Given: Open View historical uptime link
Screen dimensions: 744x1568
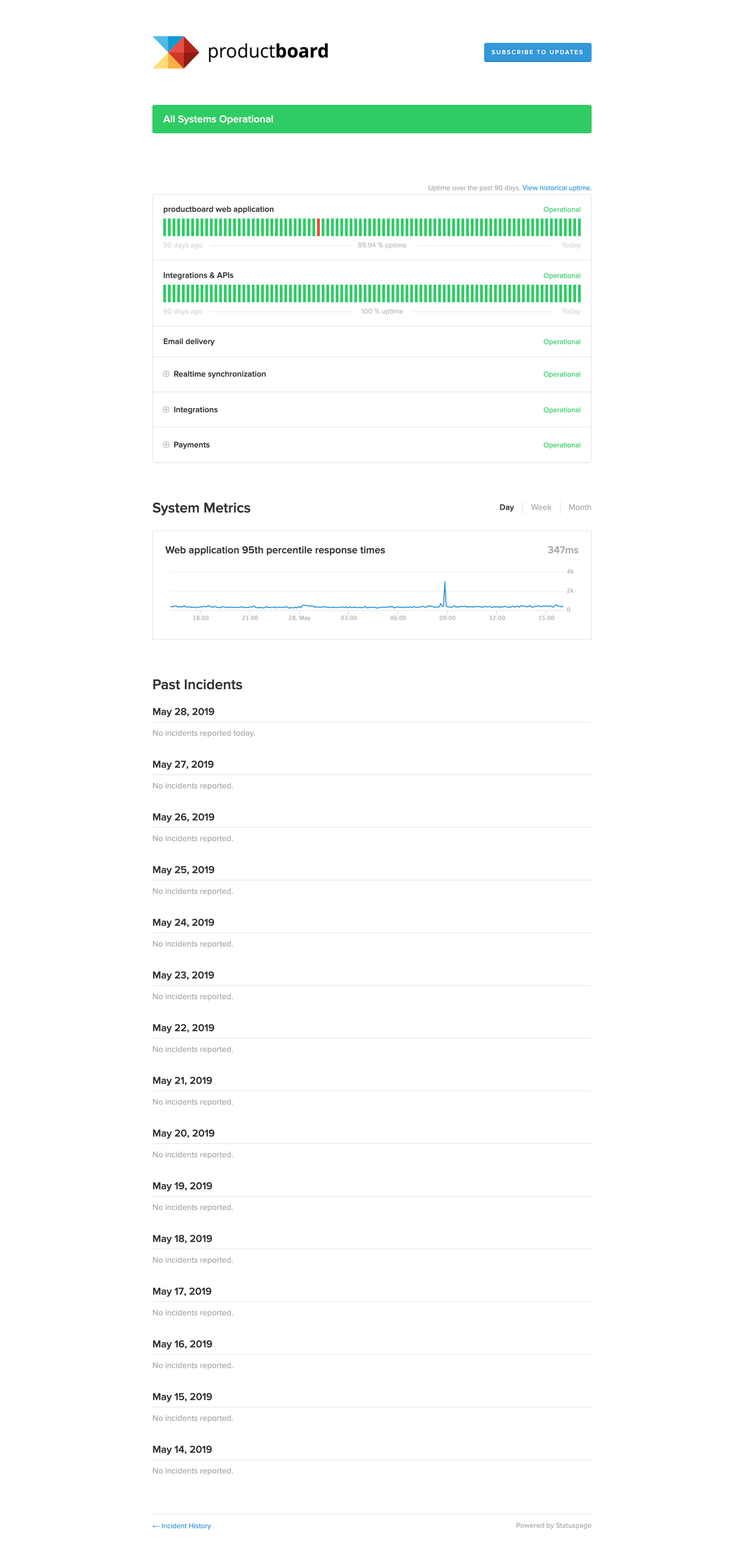Looking at the screenshot, I should [557, 188].
